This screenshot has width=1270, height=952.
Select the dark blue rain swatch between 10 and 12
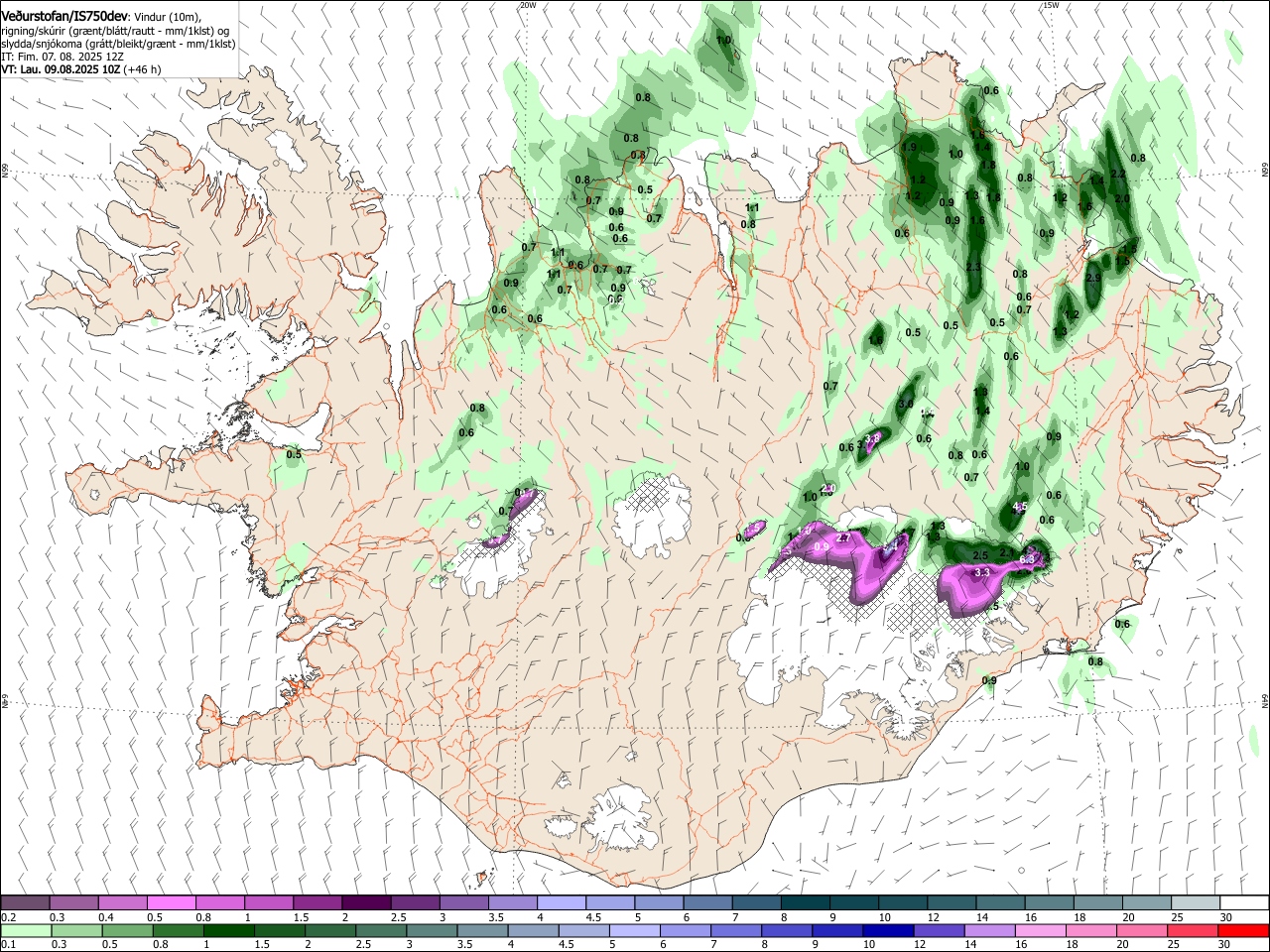click(x=887, y=930)
